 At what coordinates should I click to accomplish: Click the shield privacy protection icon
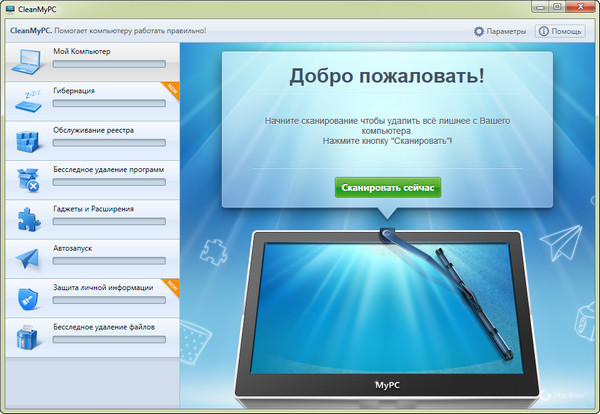(x=28, y=298)
